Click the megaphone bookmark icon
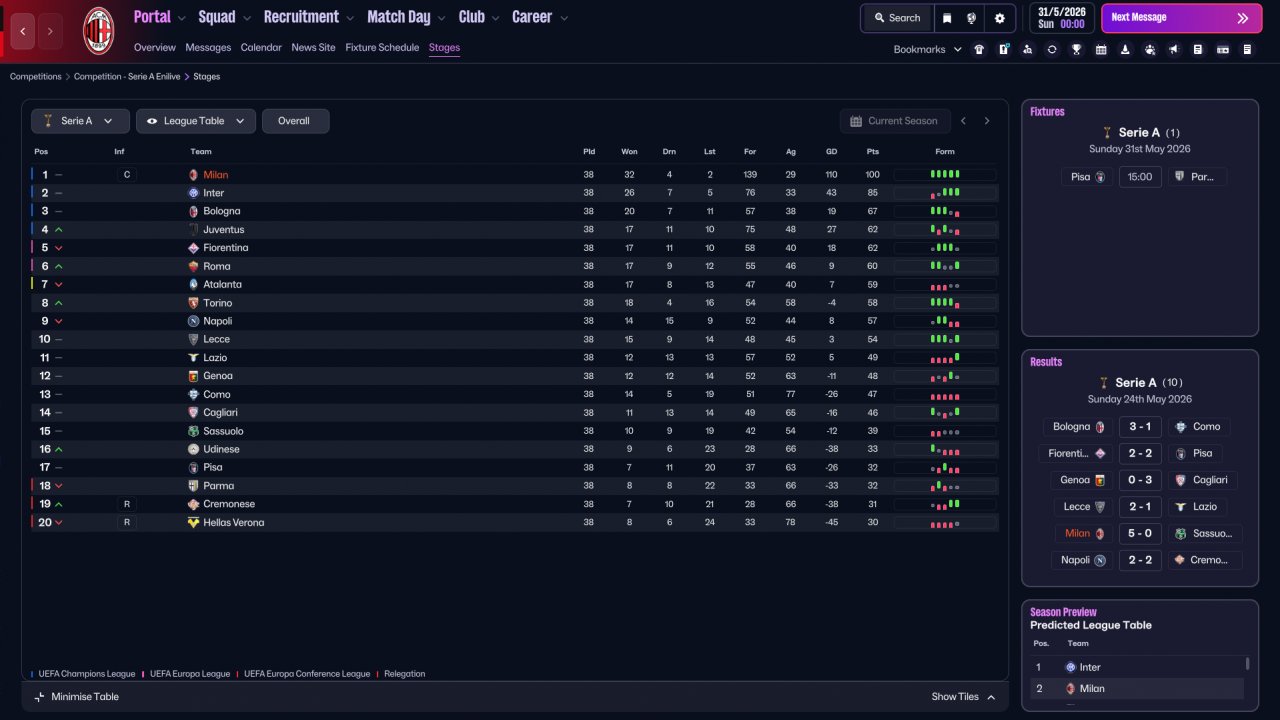 pos(1174,49)
